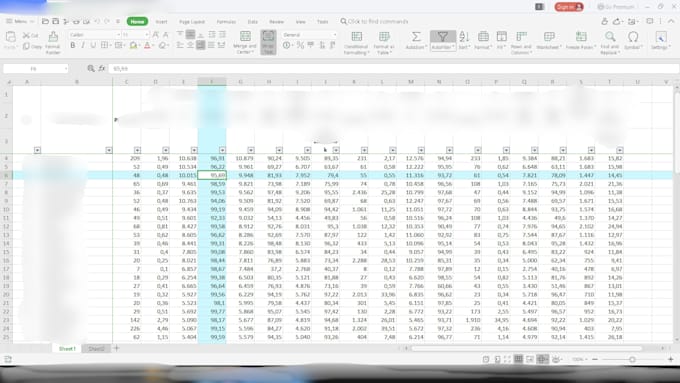Switch to the Data tab
The width and height of the screenshot is (680, 383).
point(253,22)
